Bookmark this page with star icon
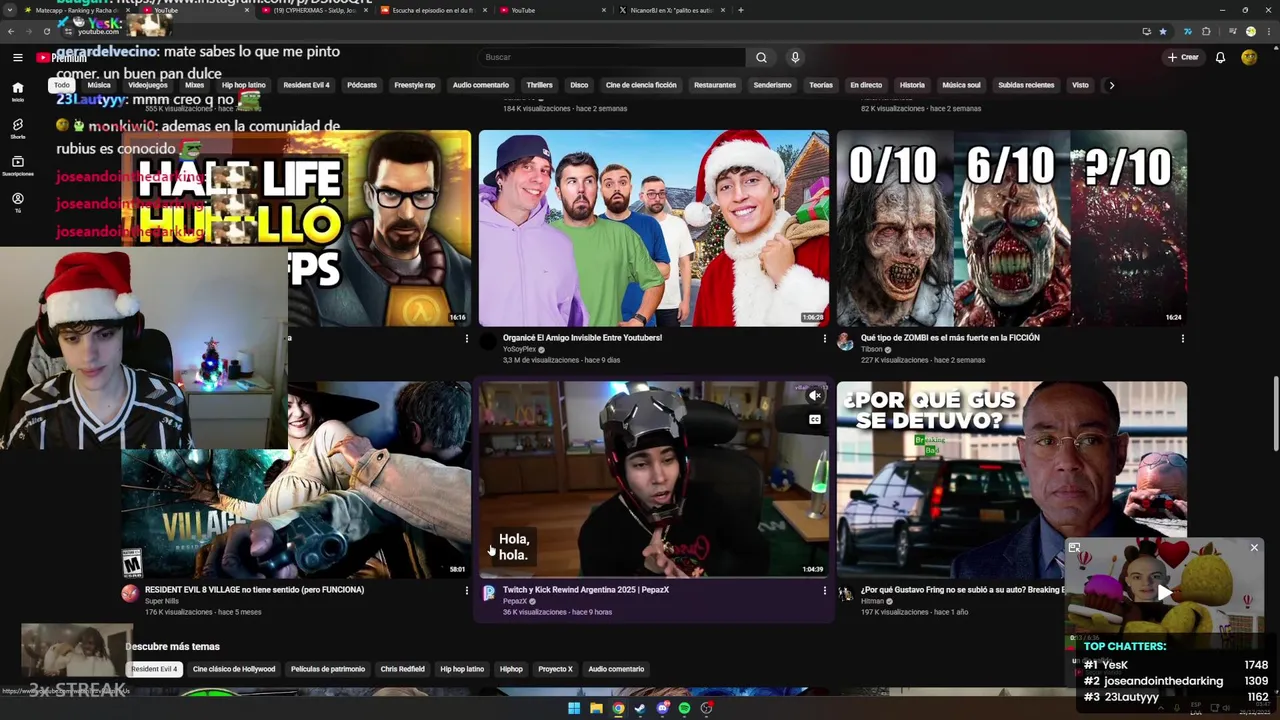The image size is (1280, 720). pos(1163,31)
